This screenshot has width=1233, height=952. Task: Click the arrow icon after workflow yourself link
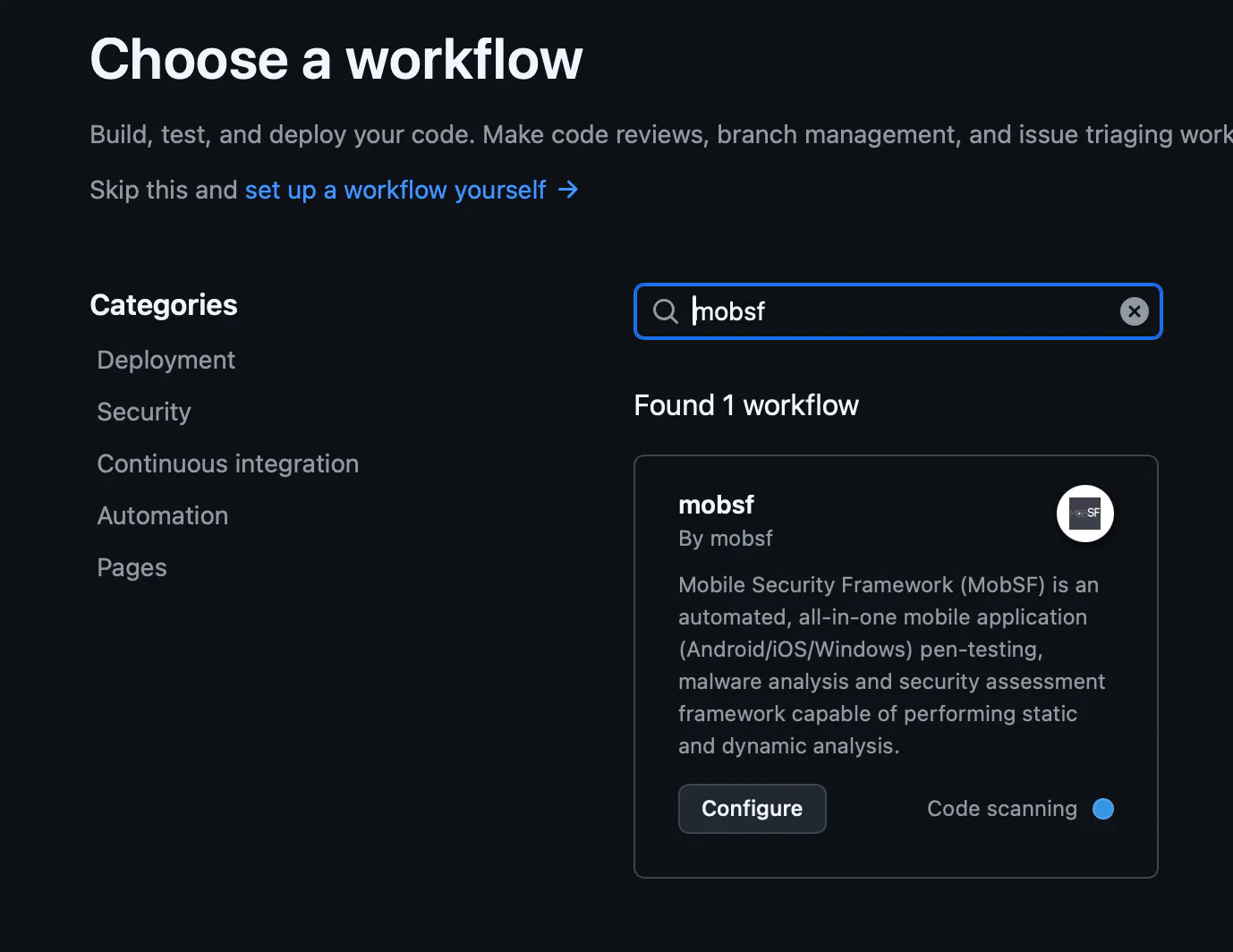pyautogui.click(x=568, y=190)
